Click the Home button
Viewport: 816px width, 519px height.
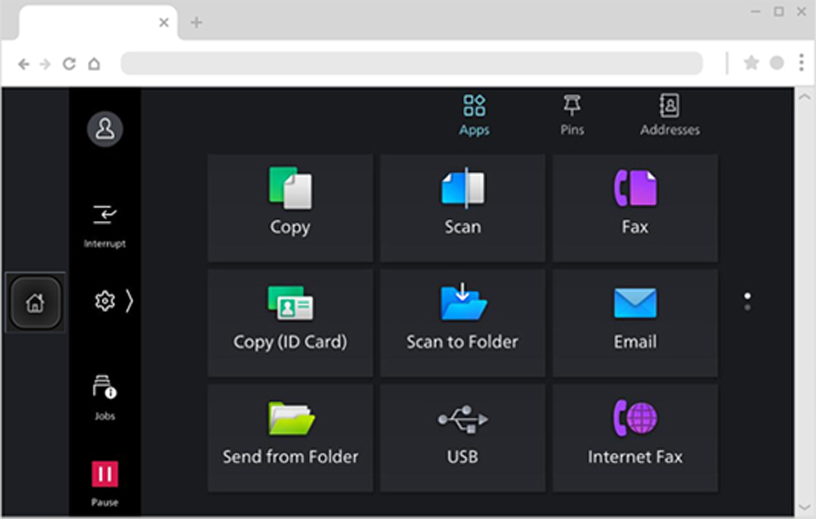[35, 302]
